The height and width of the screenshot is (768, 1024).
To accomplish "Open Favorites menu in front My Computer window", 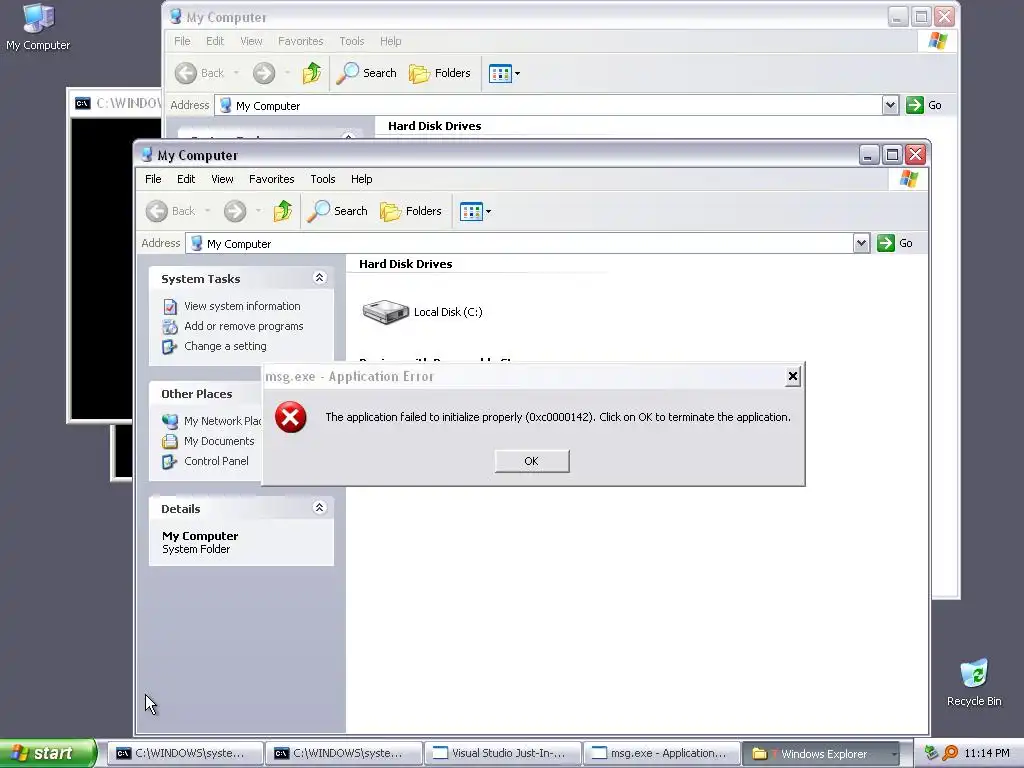I will (271, 179).
